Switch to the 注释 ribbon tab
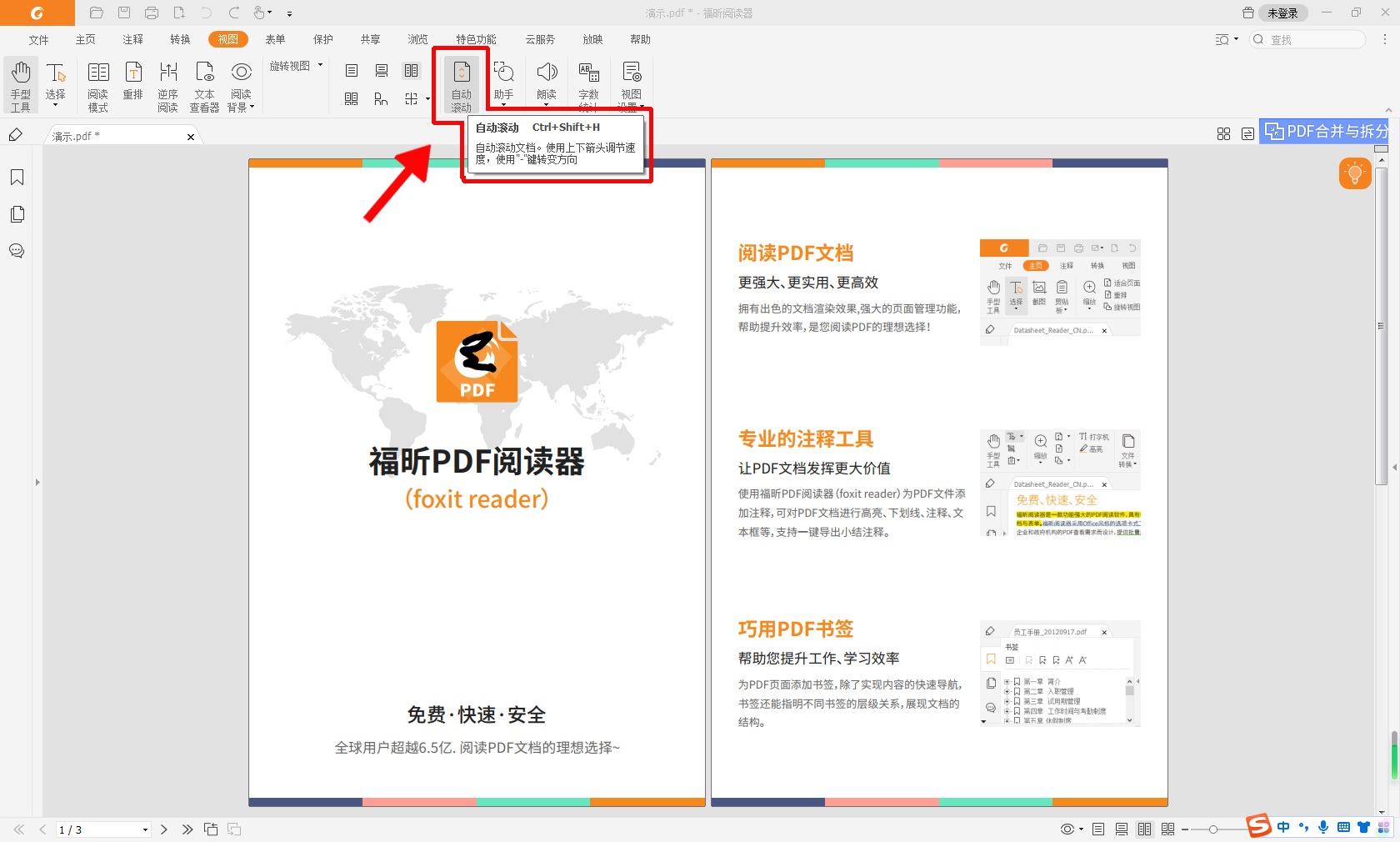The width and height of the screenshot is (1400, 842). [132, 39]
